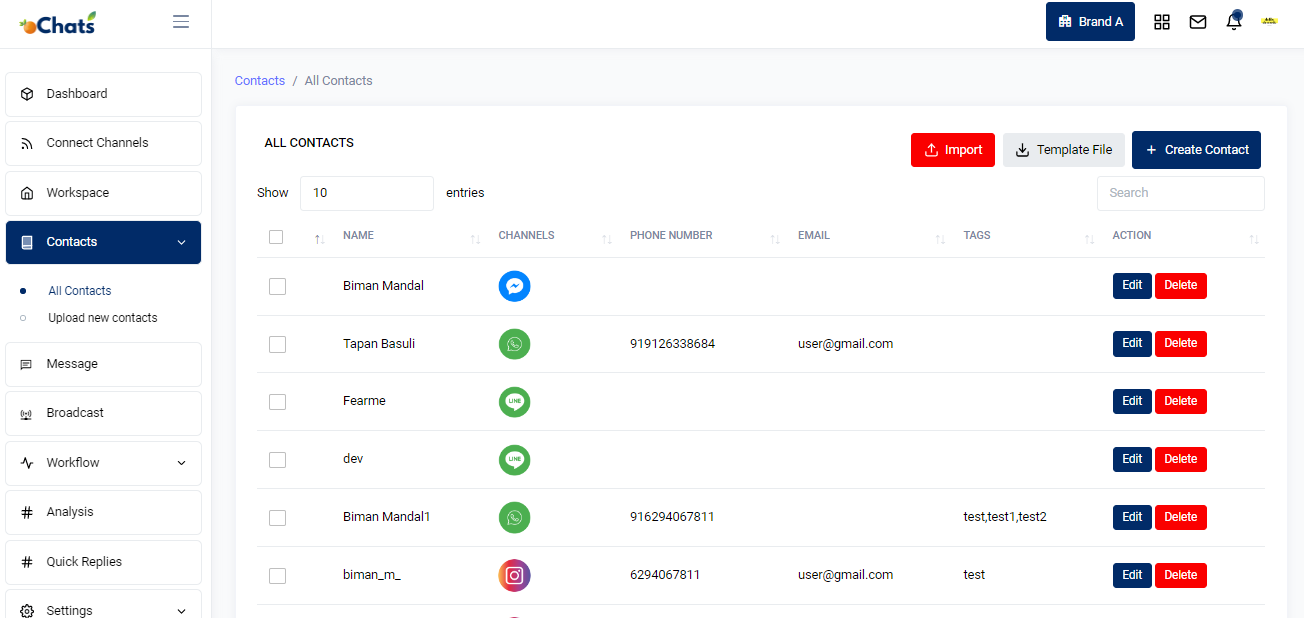This screenshot has width=1304, height=618.
Task: Sort by the Action column arrows
Action: click(1254, 239)
